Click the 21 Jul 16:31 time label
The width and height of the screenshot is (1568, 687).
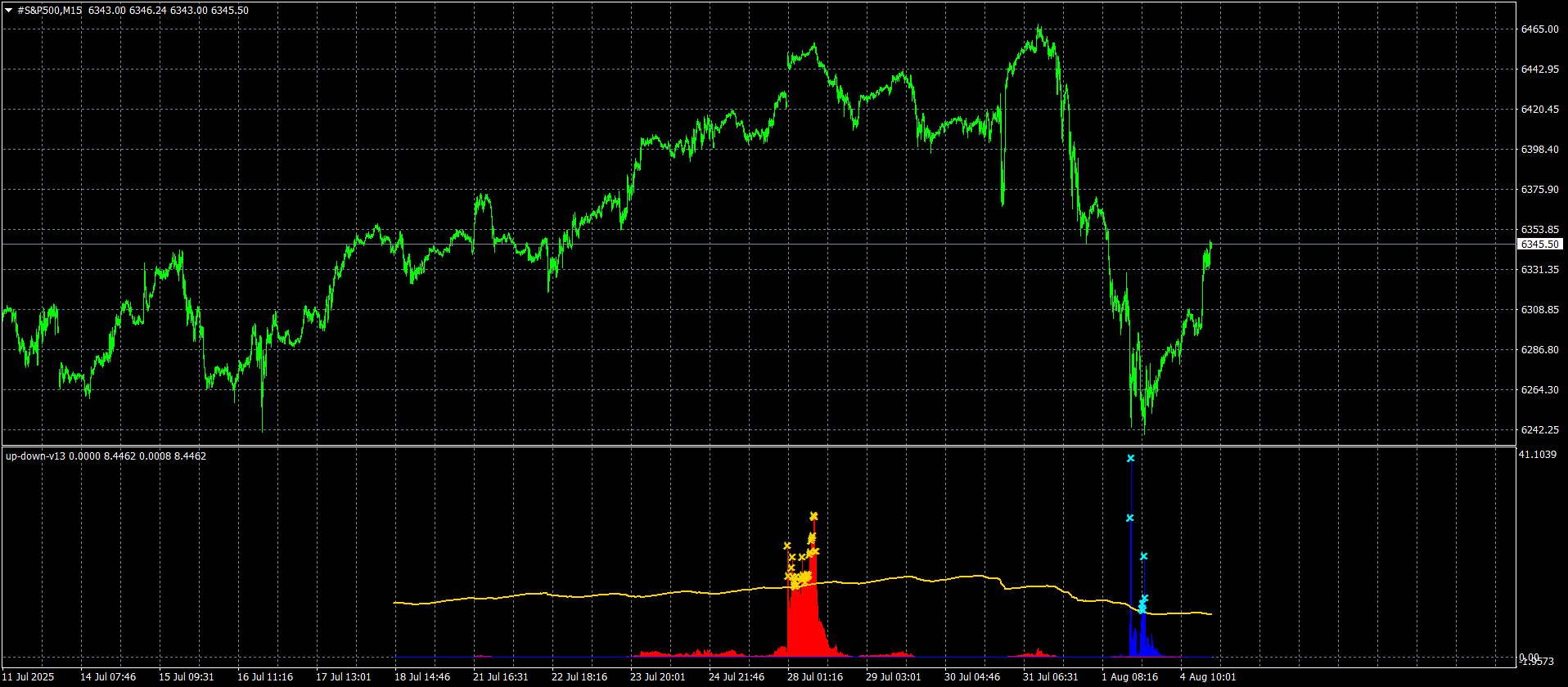(500, 677)
